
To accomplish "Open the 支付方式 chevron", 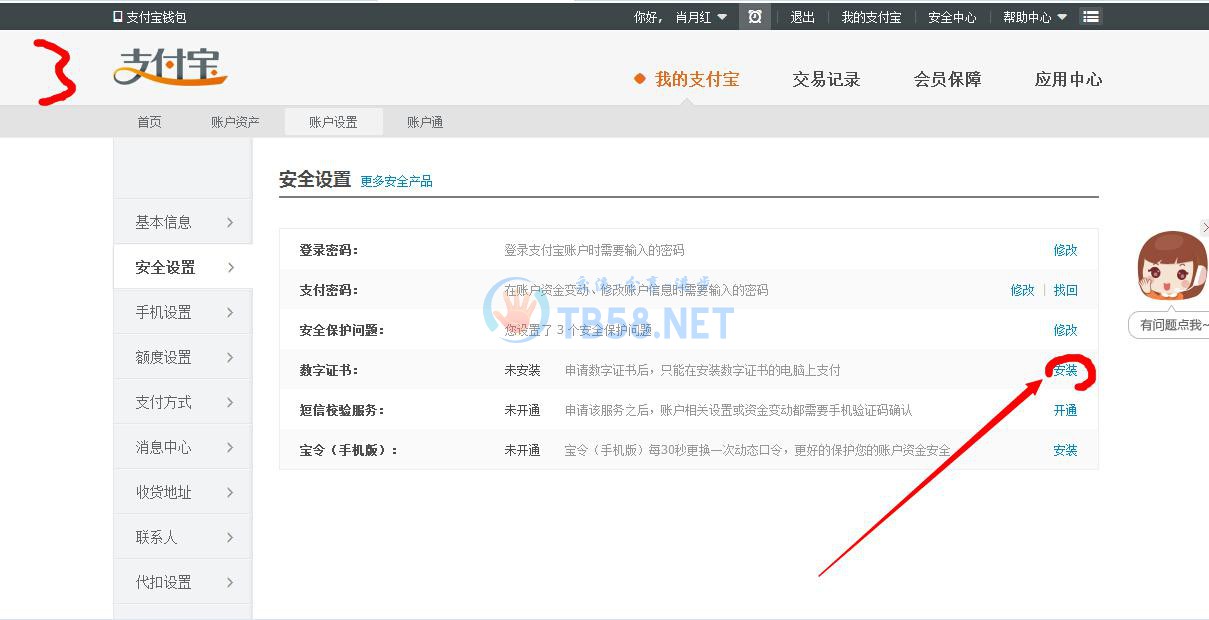I will point(231,402).
